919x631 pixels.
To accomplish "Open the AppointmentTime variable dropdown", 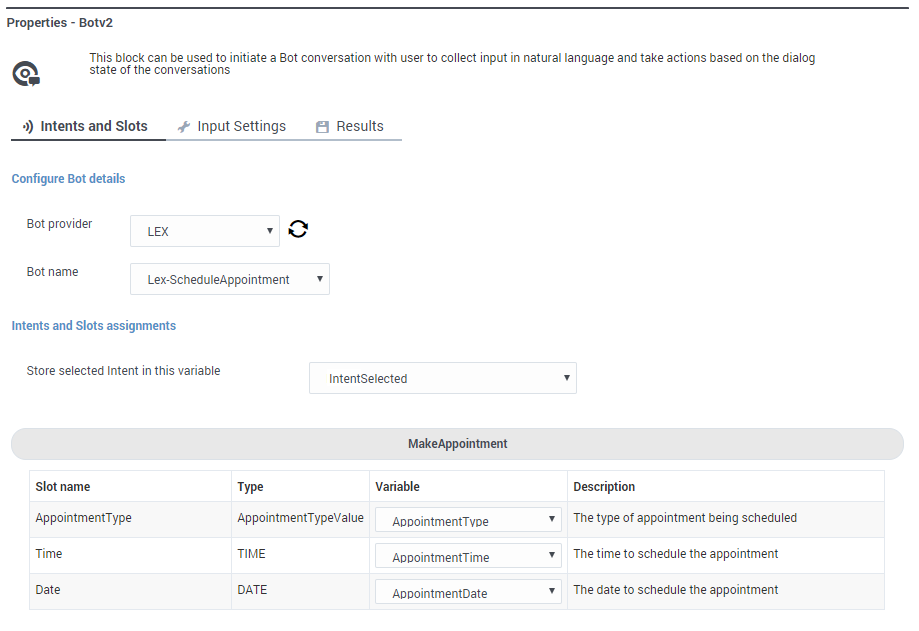I will click(468, 557).
